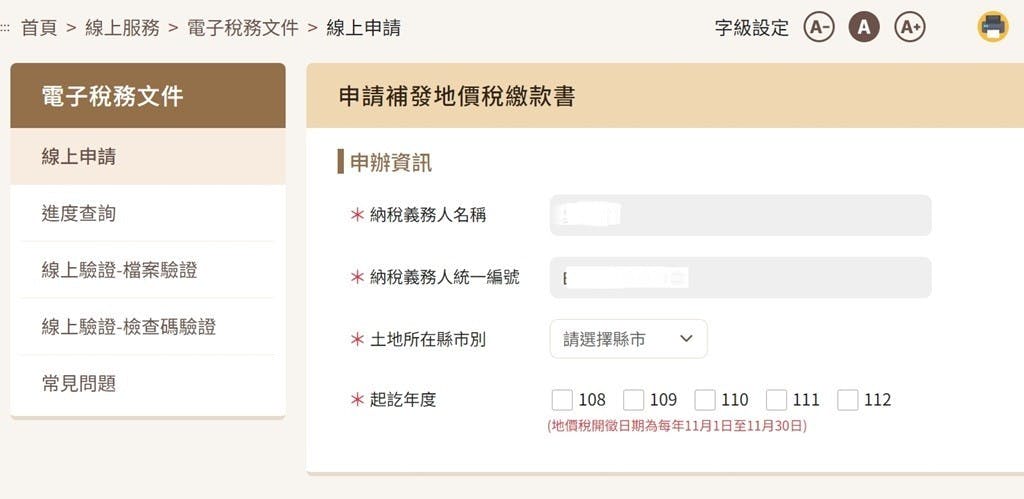This screenshot has height=499, width=1024.
Task: Enable the 111 year checkbox
Action: pos(777,400)
